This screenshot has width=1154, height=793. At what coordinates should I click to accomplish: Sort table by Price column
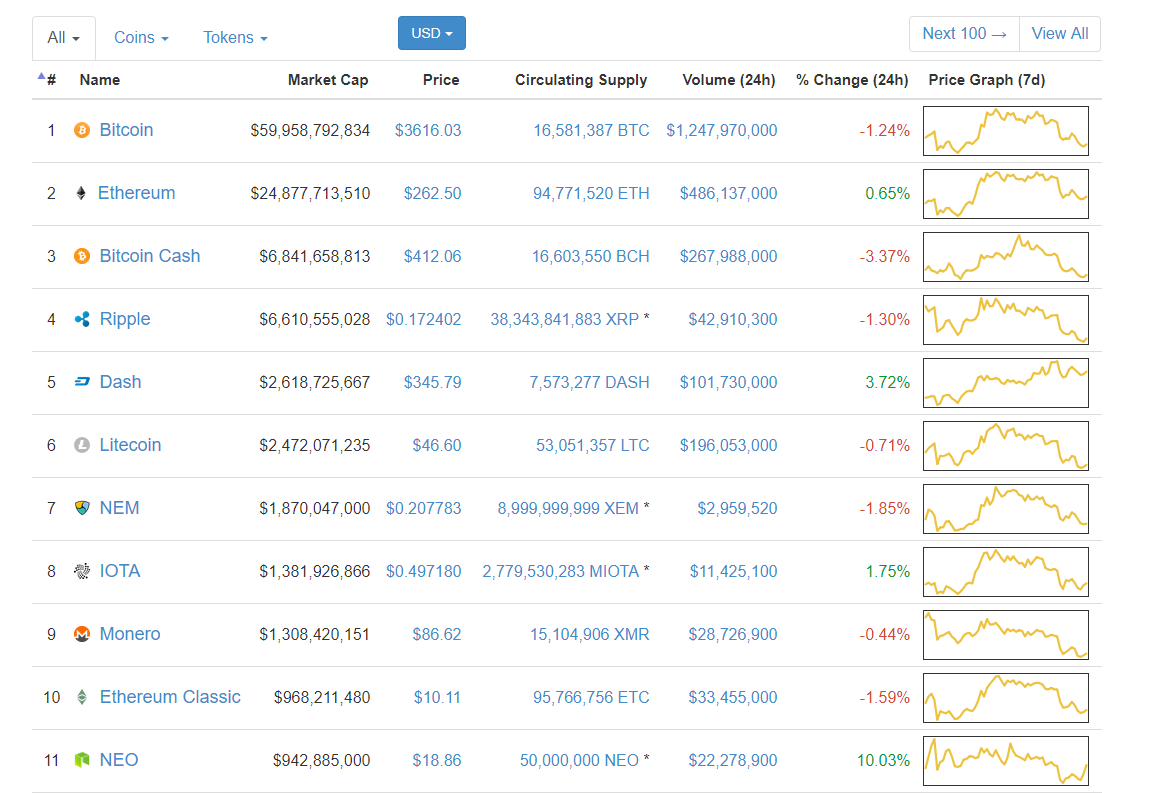click(441, 80)
